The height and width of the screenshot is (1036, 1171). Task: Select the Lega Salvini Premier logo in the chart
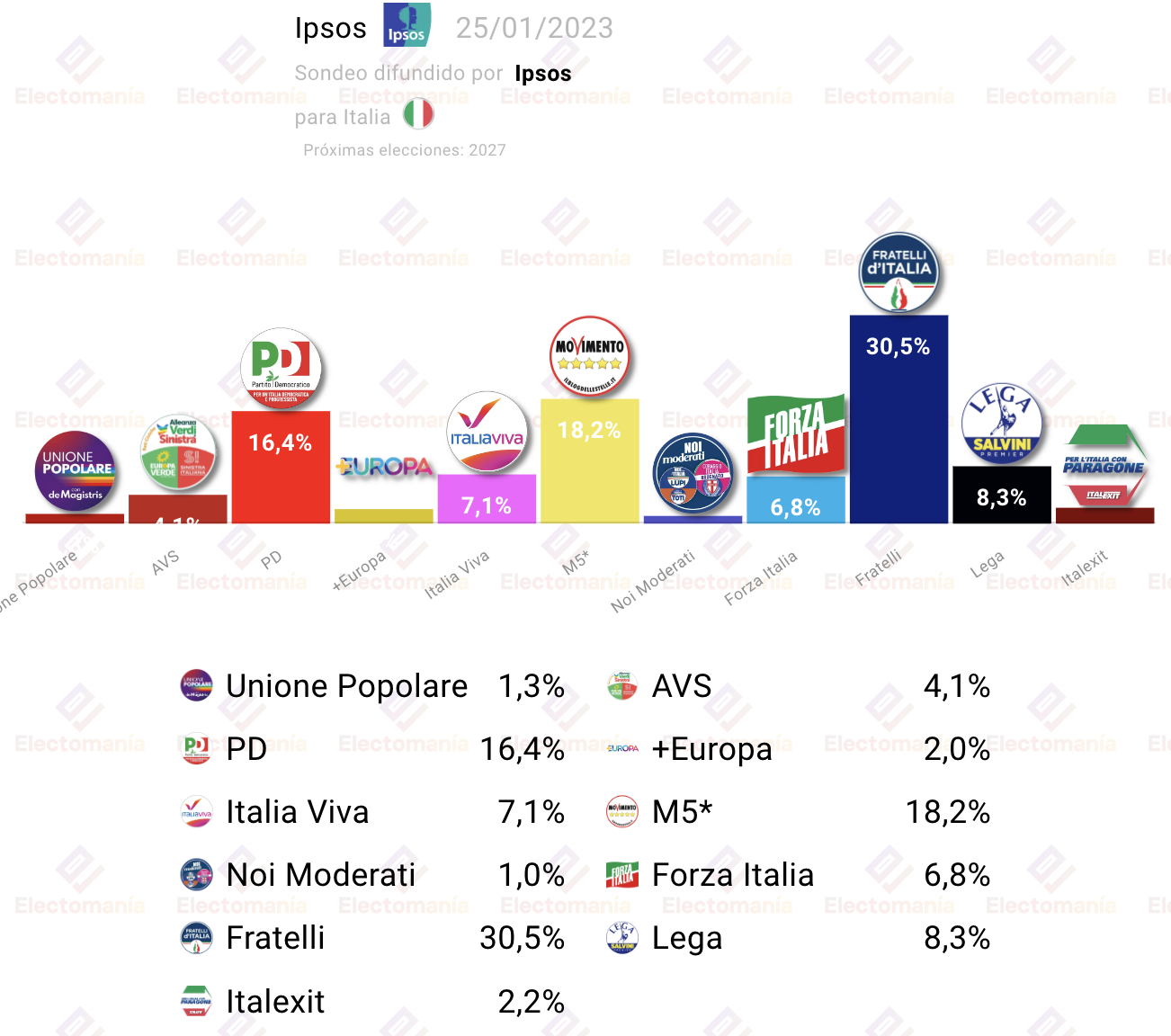(x=1002, y=424)
